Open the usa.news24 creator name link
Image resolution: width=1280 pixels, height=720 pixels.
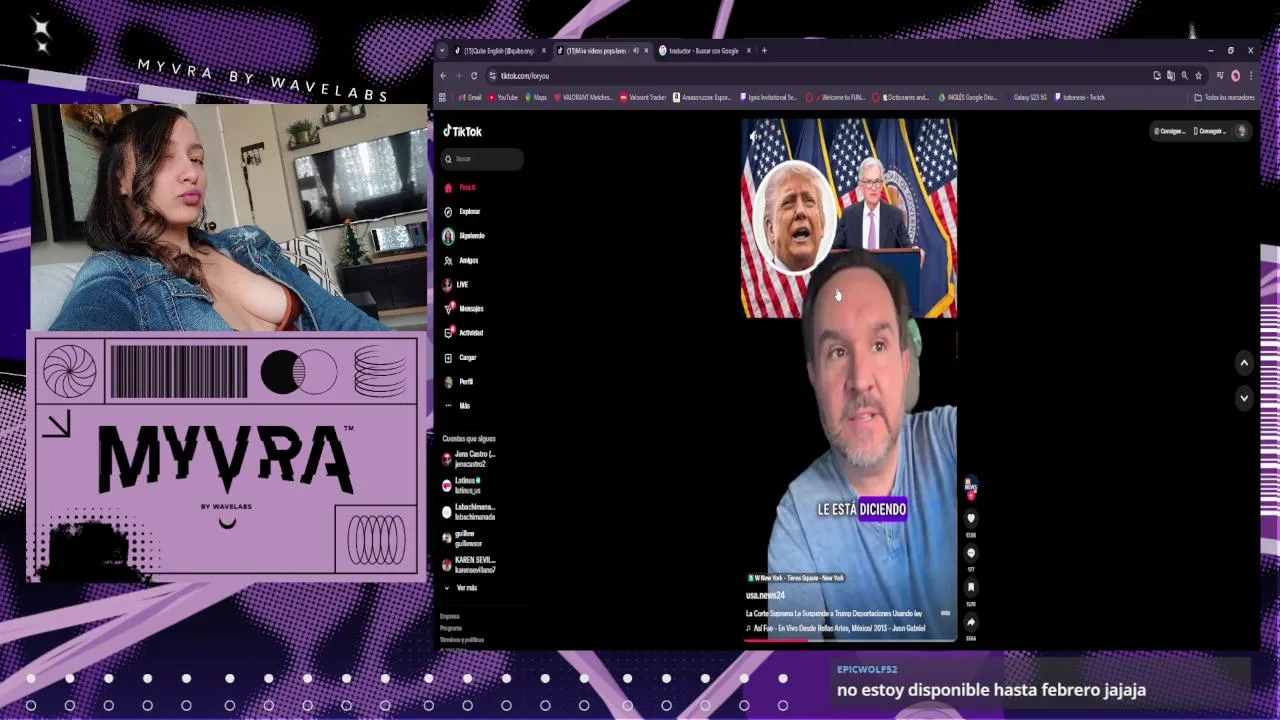coord(765,595)
